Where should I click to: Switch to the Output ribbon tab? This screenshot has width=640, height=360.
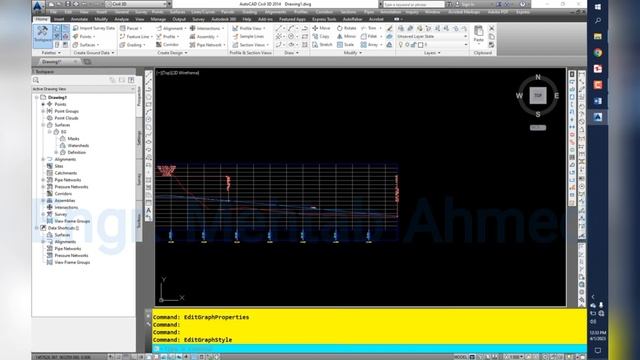coord(179,19)
